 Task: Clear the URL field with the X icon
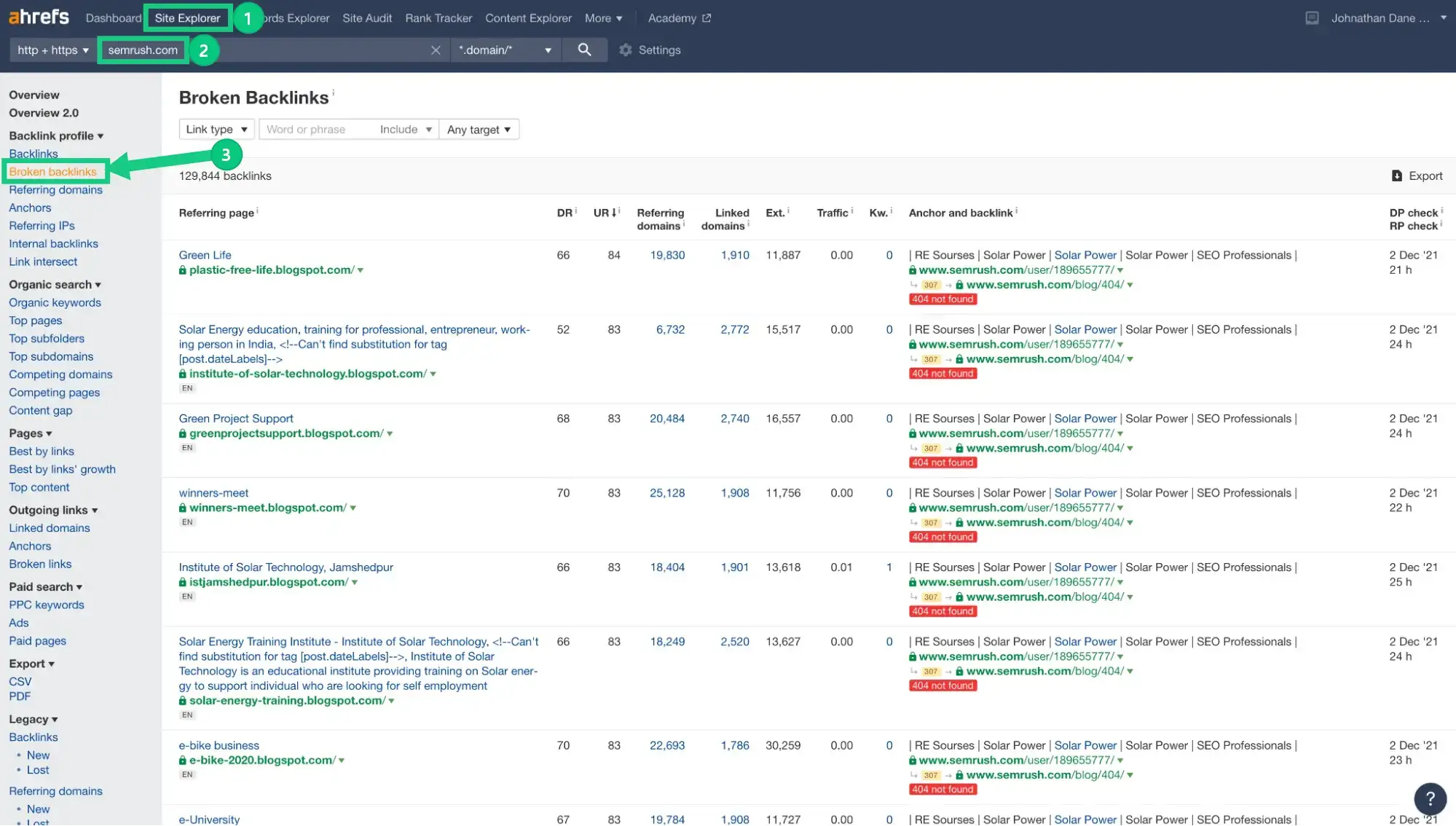436,50
